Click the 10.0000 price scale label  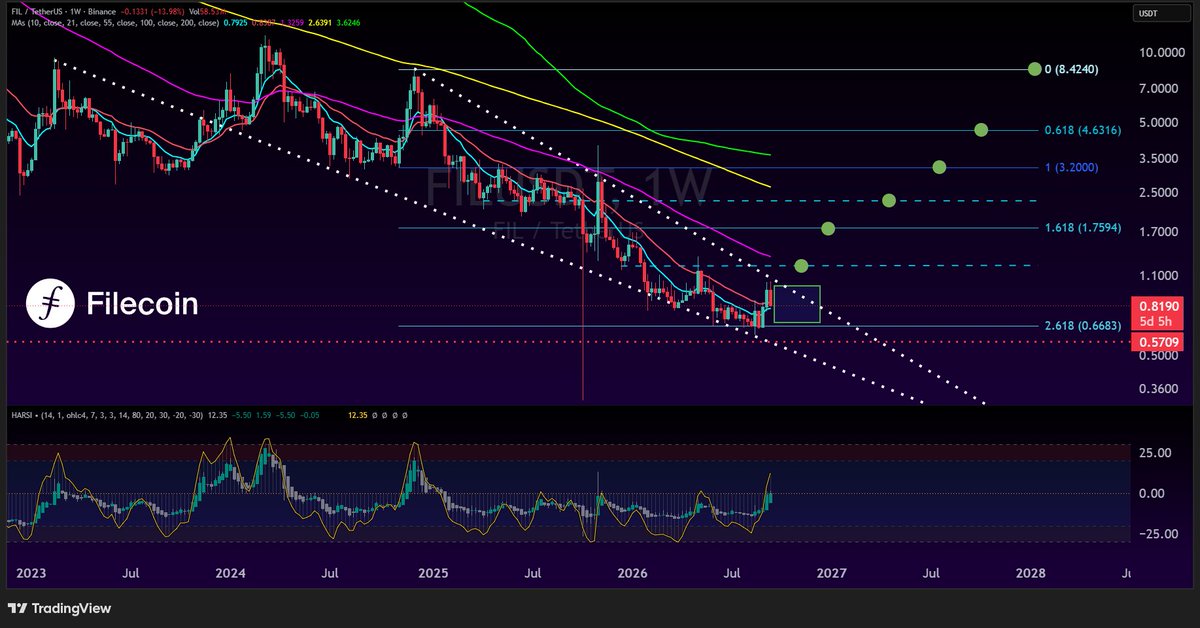[1163, 53]
